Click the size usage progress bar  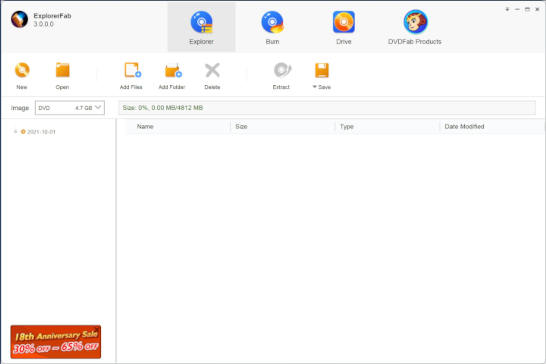(327, 108)
